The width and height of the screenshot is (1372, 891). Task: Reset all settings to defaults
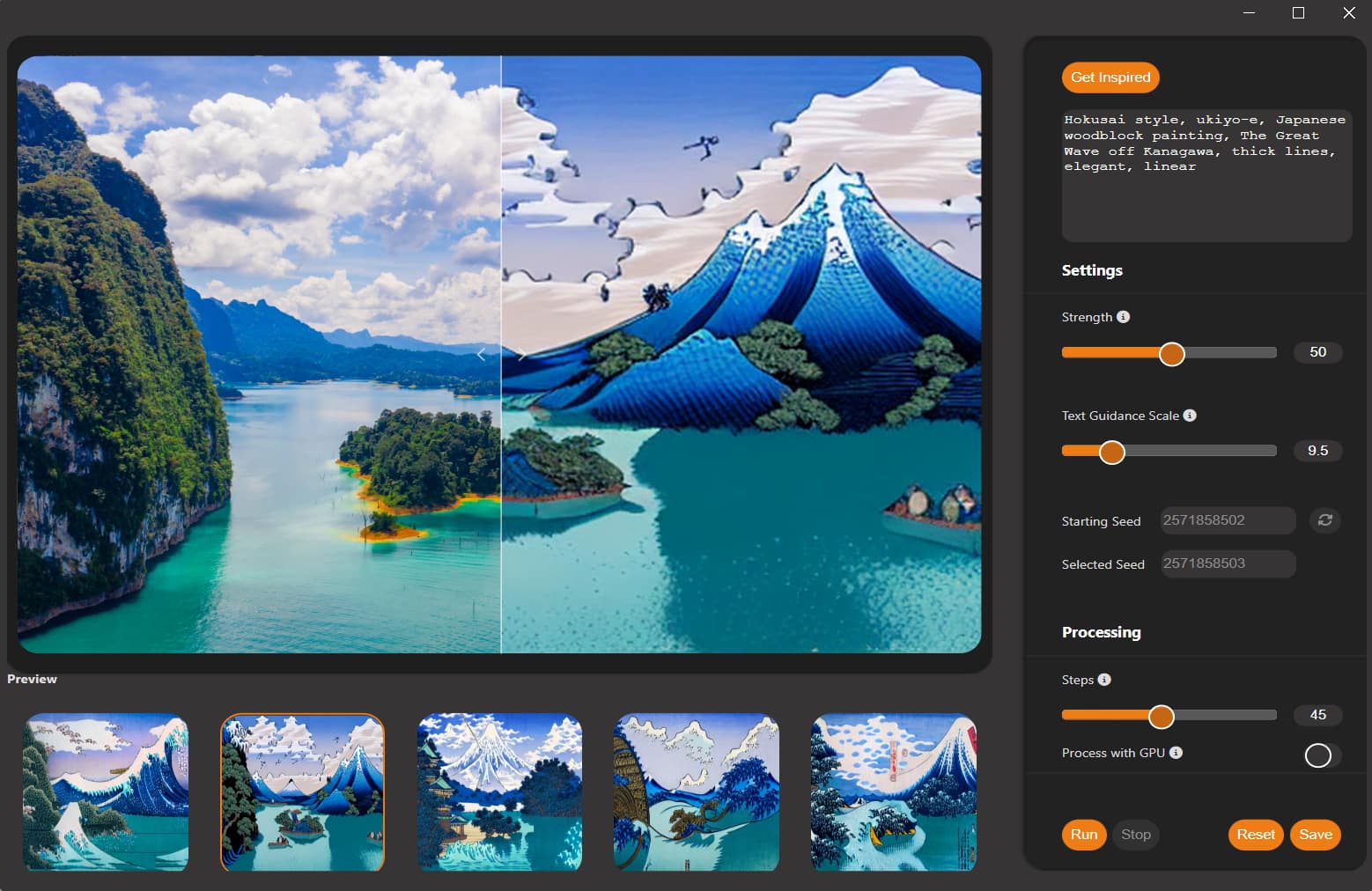click(x=1255, y=834)
